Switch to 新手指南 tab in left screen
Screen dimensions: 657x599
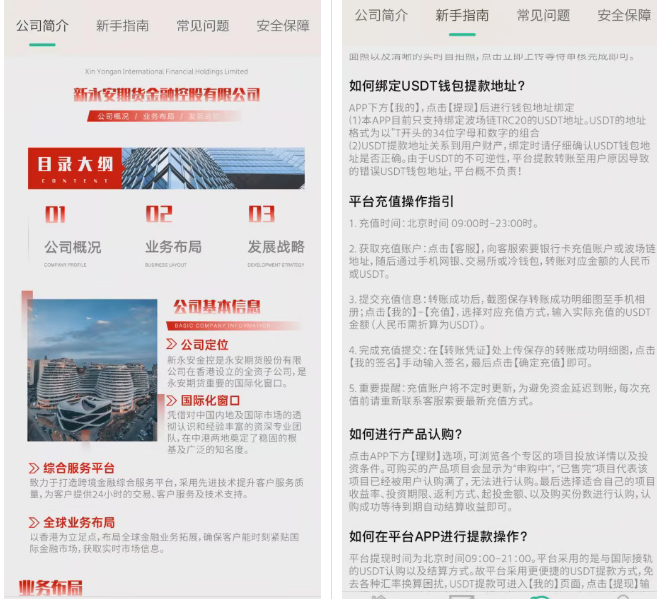click(x=122, y=25)
